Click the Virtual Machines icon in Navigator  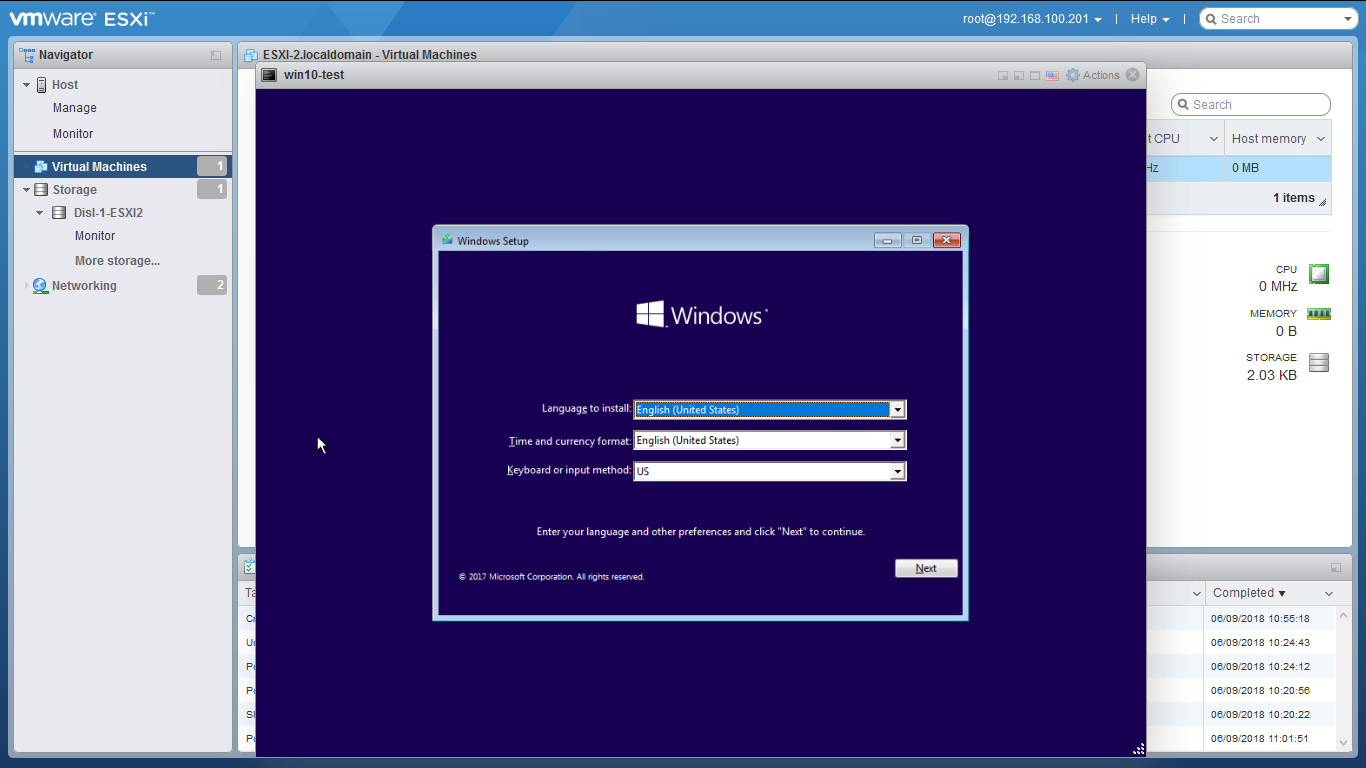click(x=41, y=167)
